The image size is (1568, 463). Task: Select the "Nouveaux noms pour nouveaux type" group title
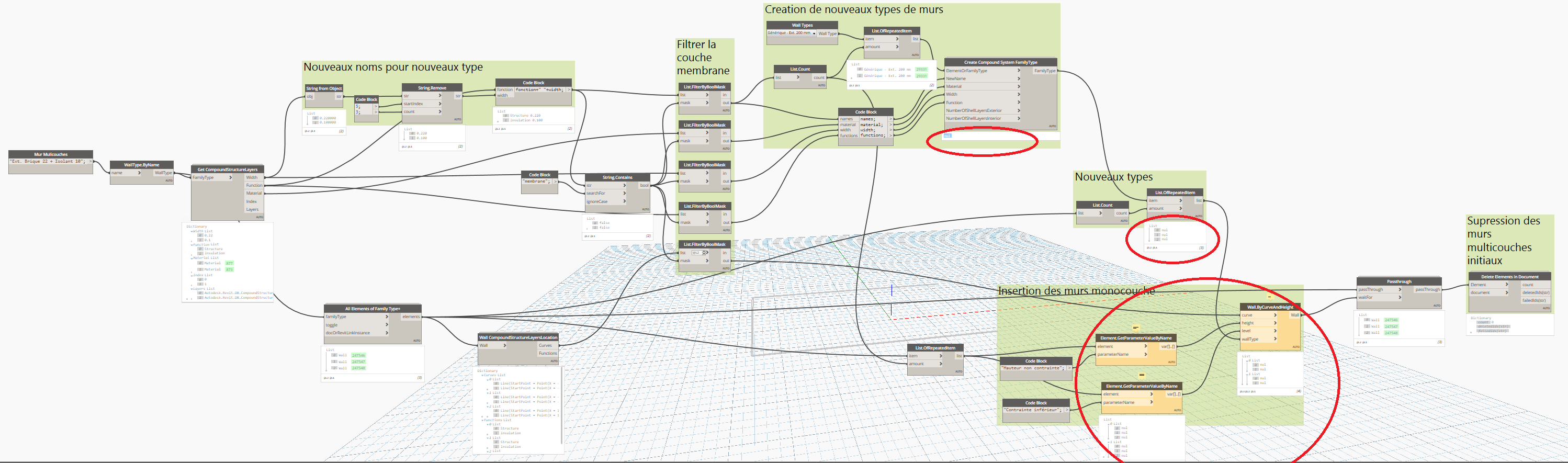(392, 67)
